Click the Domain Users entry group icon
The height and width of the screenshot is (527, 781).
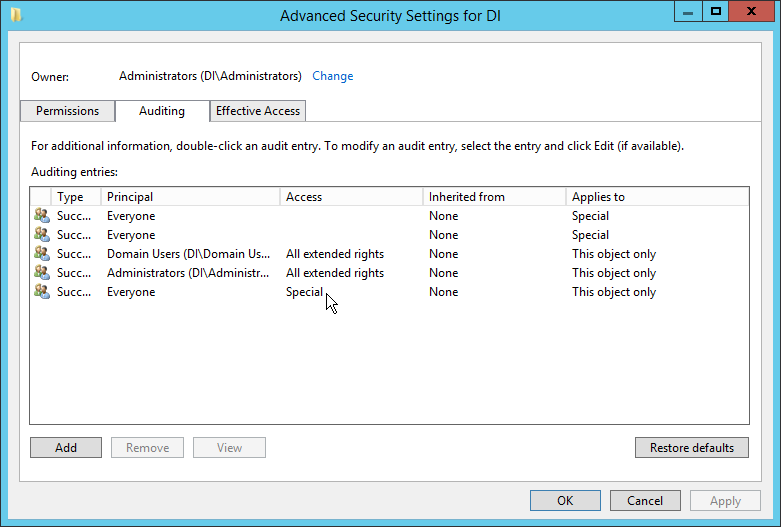click(x=41, y=254)
